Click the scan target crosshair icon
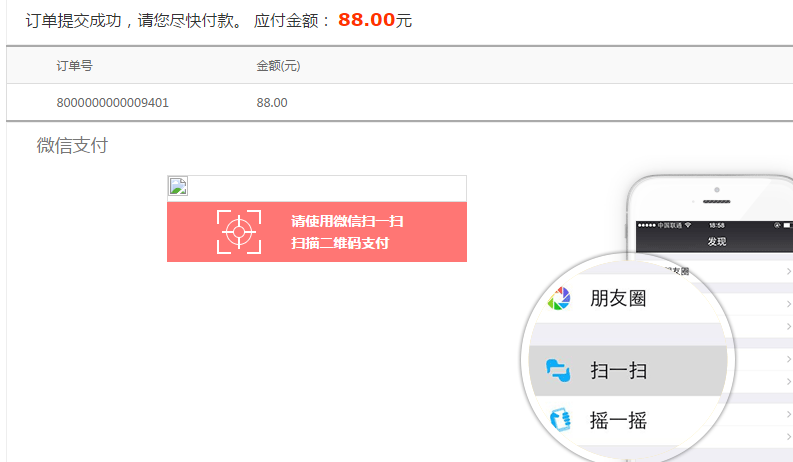The height and width of the screenshot is (462, 793). [x=239, y=232]
